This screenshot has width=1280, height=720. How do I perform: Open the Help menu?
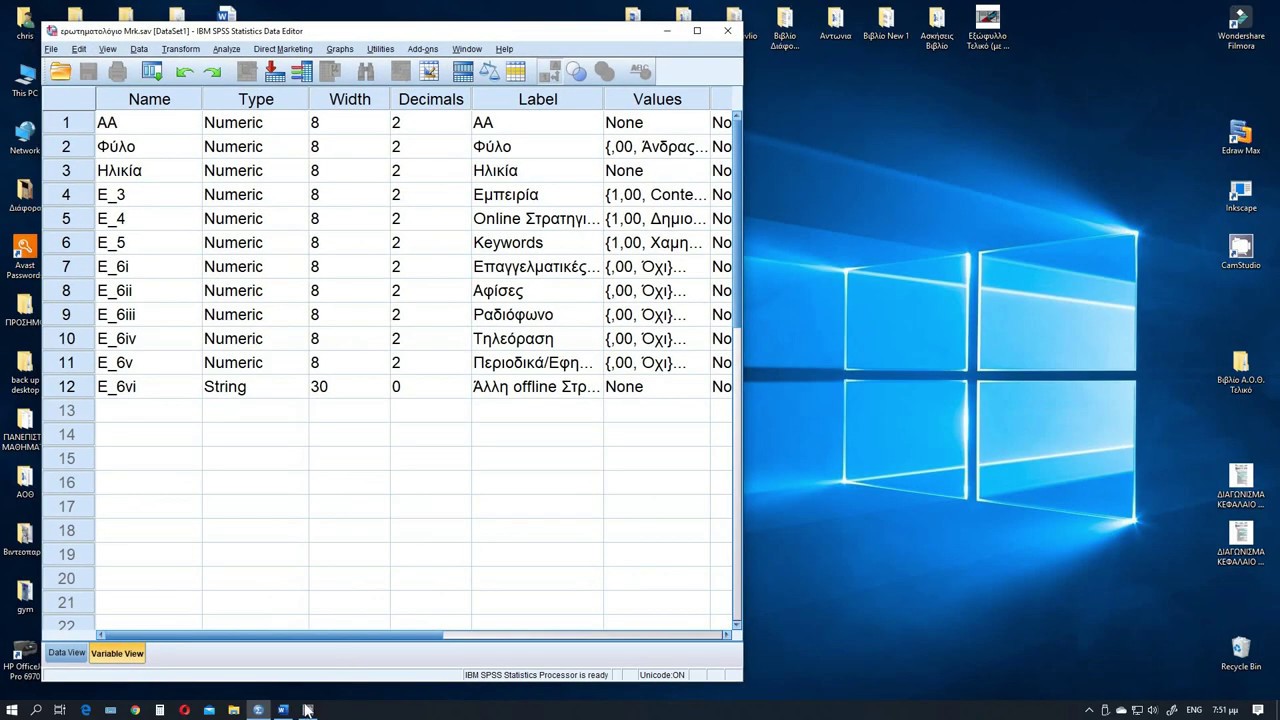point(504,49)
